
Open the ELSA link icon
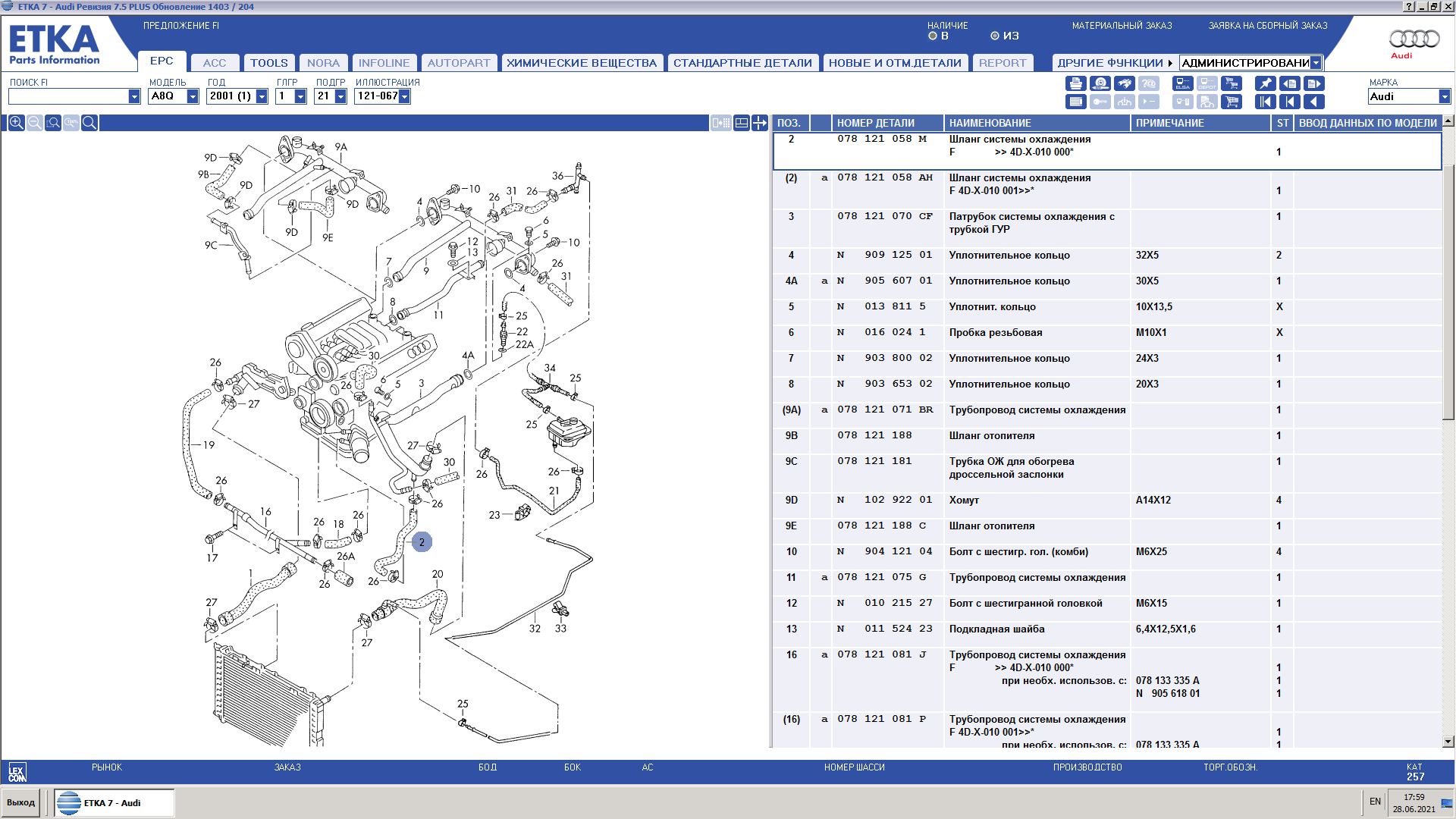click(1183, 83)
